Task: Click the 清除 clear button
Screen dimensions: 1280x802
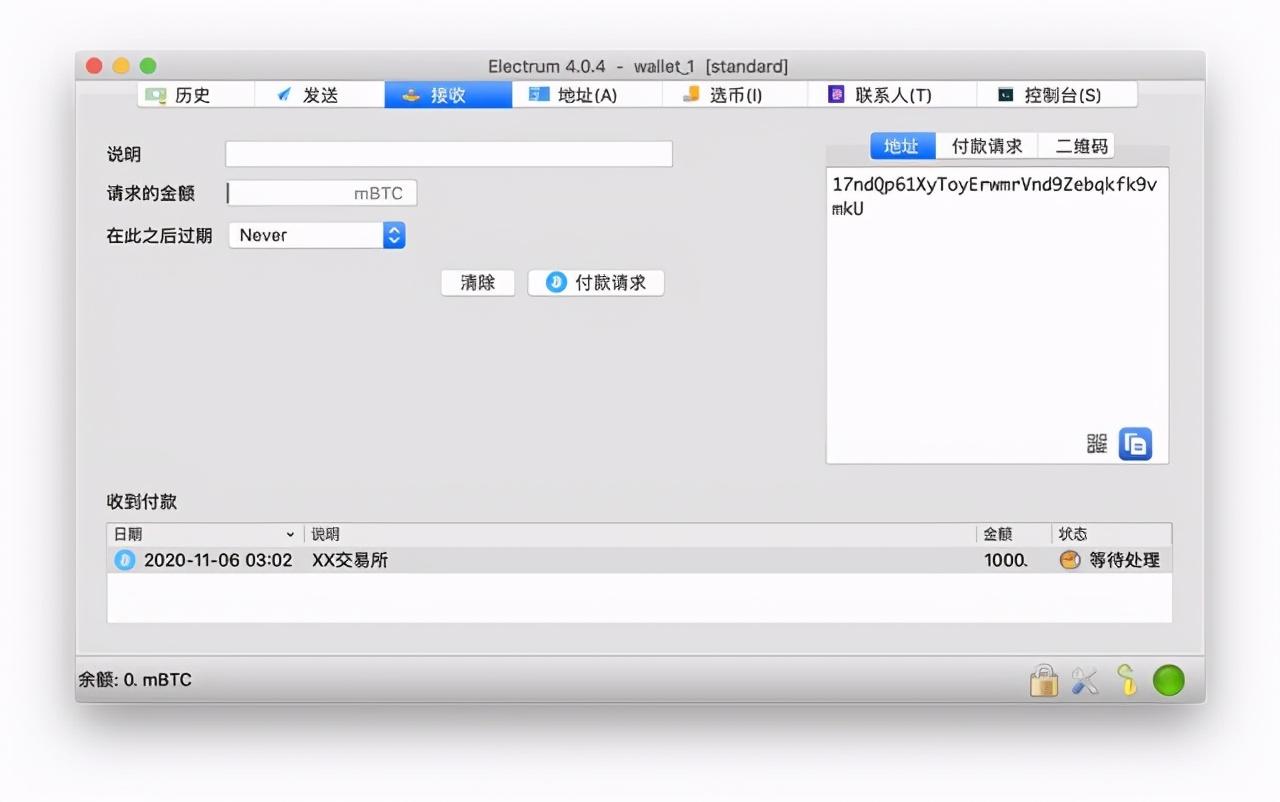Action: (478, 282)
